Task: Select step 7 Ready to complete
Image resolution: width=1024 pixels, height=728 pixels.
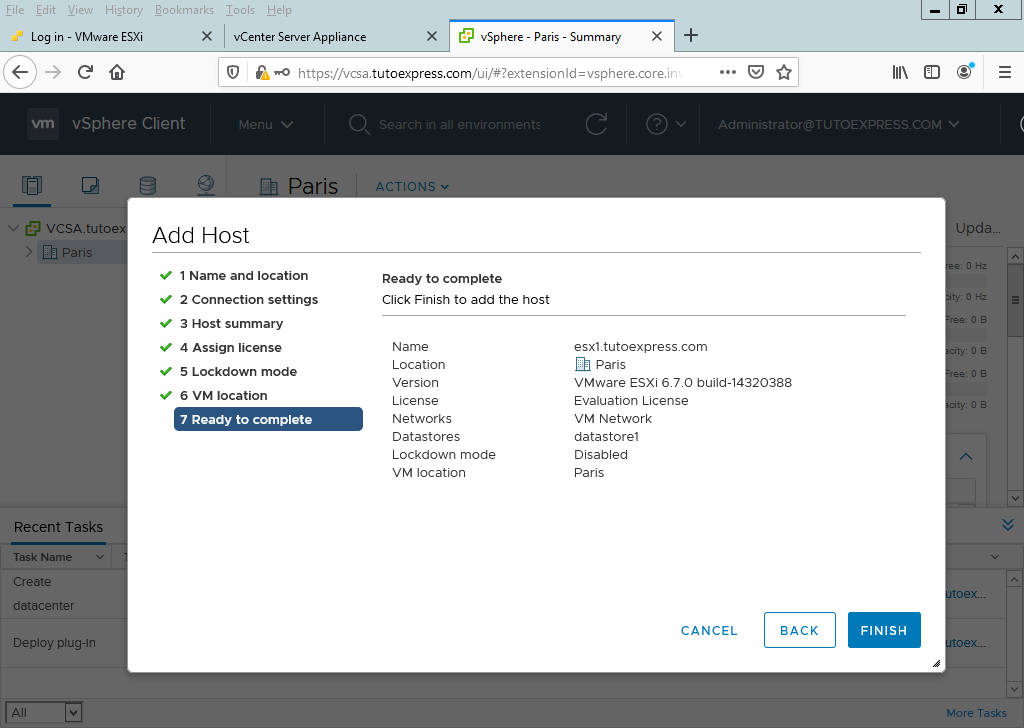Action: [268, 419]
